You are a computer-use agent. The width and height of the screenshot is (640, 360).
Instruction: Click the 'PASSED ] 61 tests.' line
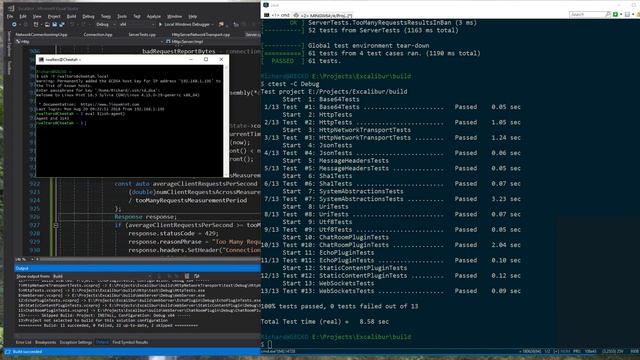click(x=301, y=61)
